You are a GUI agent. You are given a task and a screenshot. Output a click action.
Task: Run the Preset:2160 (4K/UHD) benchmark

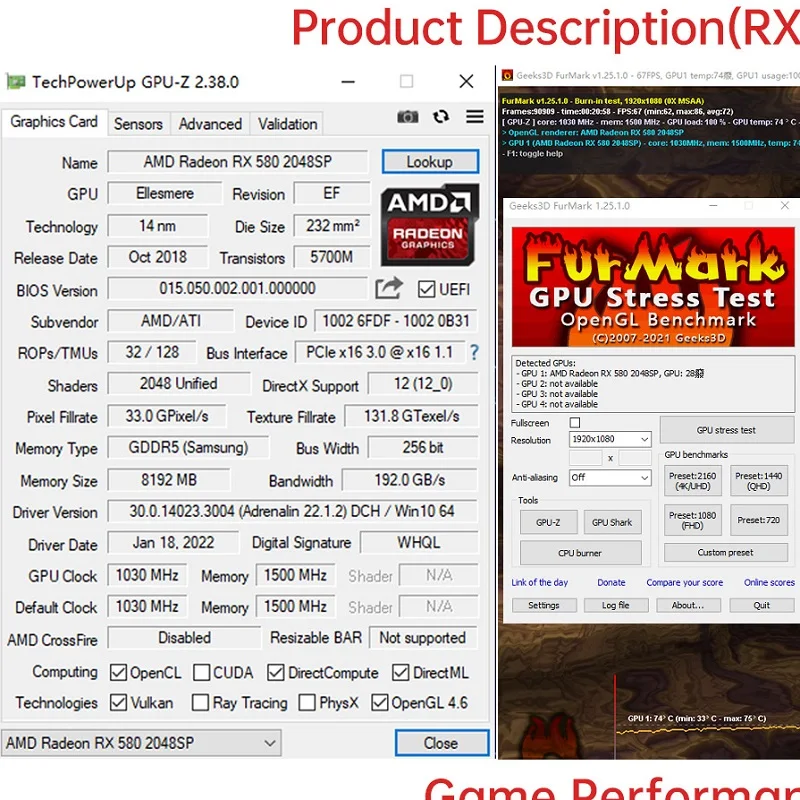692,481
